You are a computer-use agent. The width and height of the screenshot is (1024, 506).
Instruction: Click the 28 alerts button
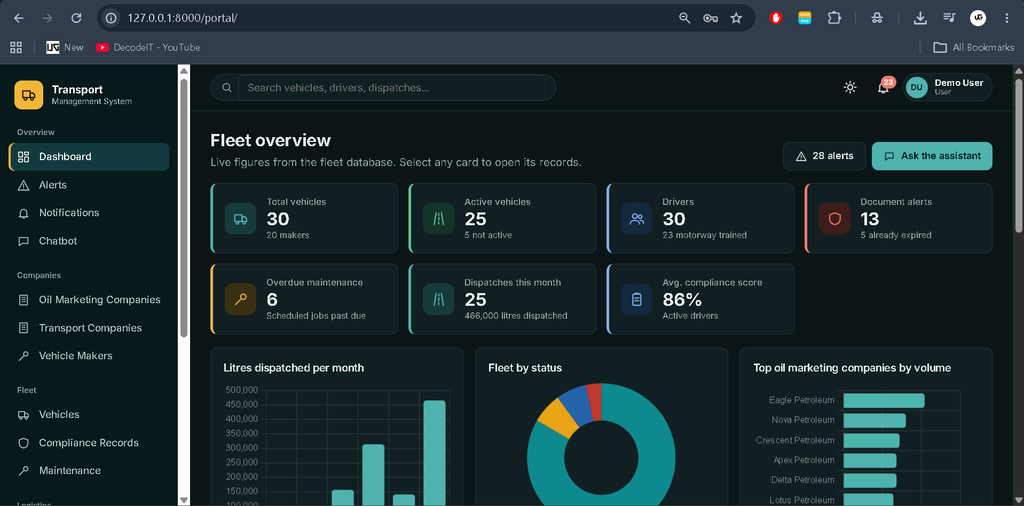point(824,156)
